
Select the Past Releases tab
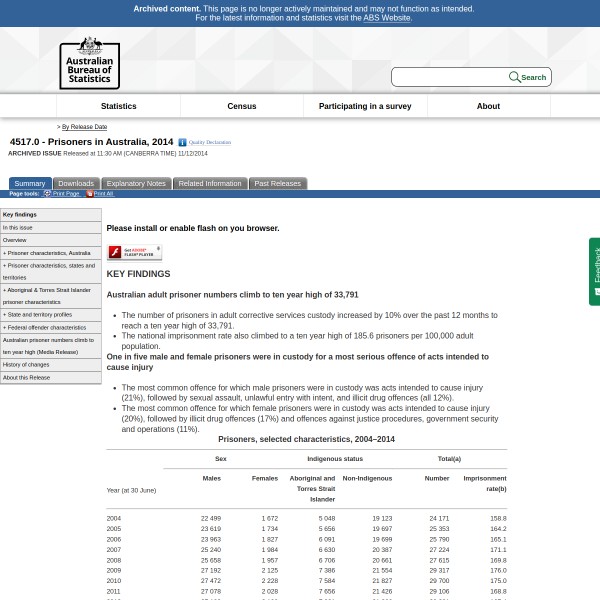(x=277, y=184)
